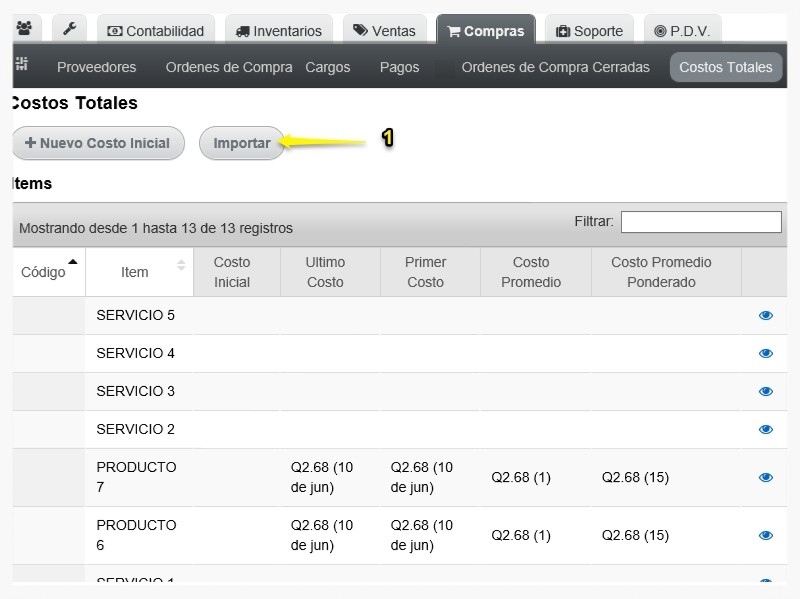The image size is (800, 599).
Task: Switch to the Contabilidad tab
Action: click(x=156, y=31)
